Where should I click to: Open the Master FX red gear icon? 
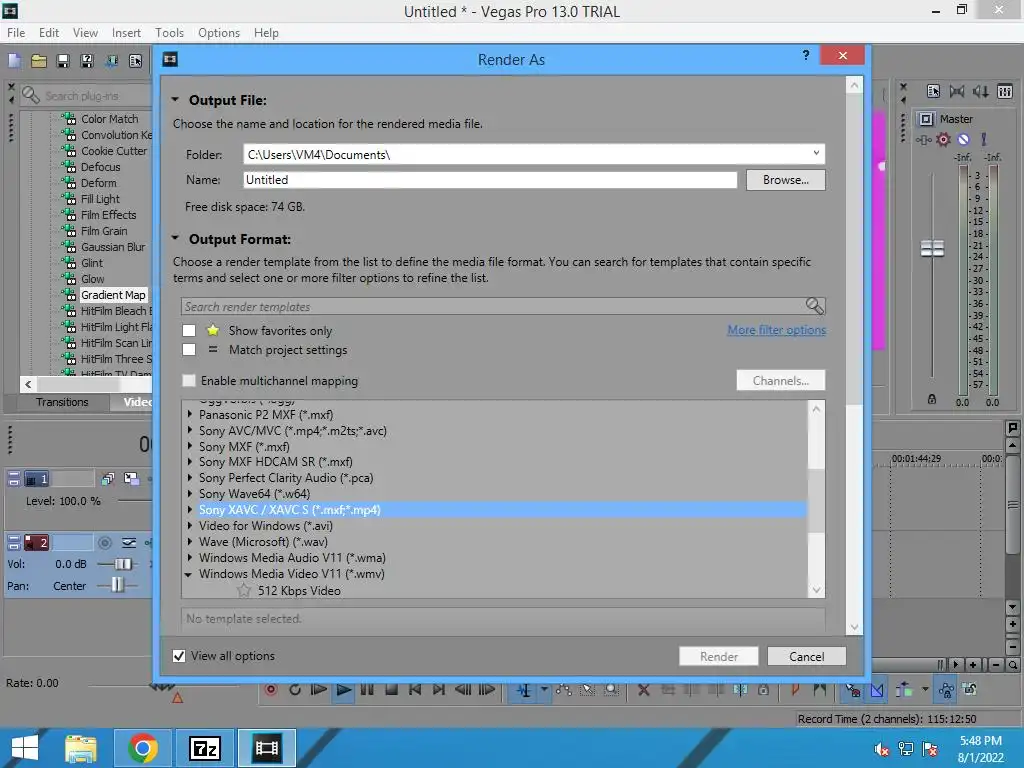(943, 139)
